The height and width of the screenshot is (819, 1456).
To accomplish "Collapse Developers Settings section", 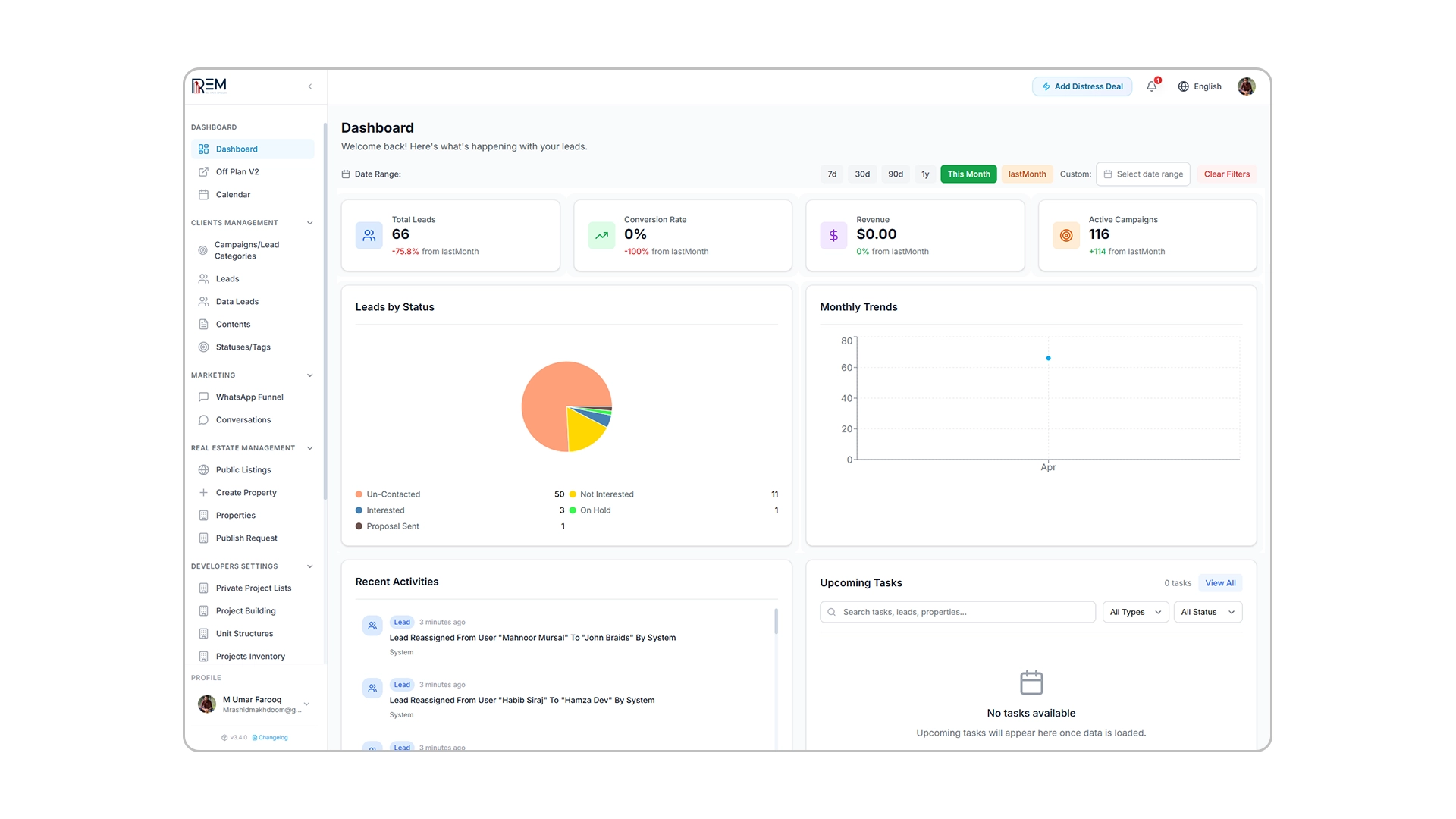I will [x=309, y=566].
